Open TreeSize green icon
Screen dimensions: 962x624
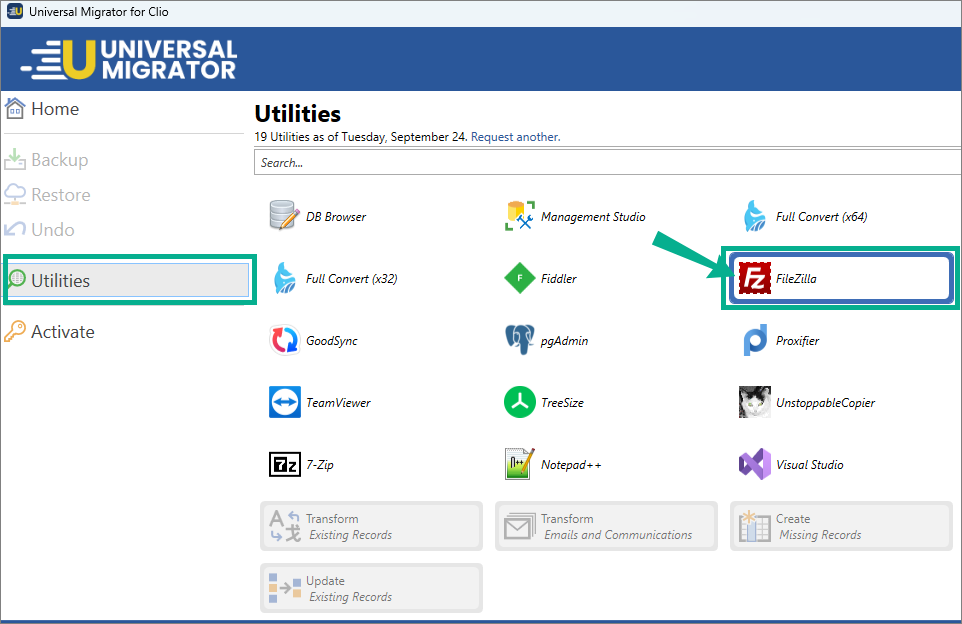click(520, 402)
